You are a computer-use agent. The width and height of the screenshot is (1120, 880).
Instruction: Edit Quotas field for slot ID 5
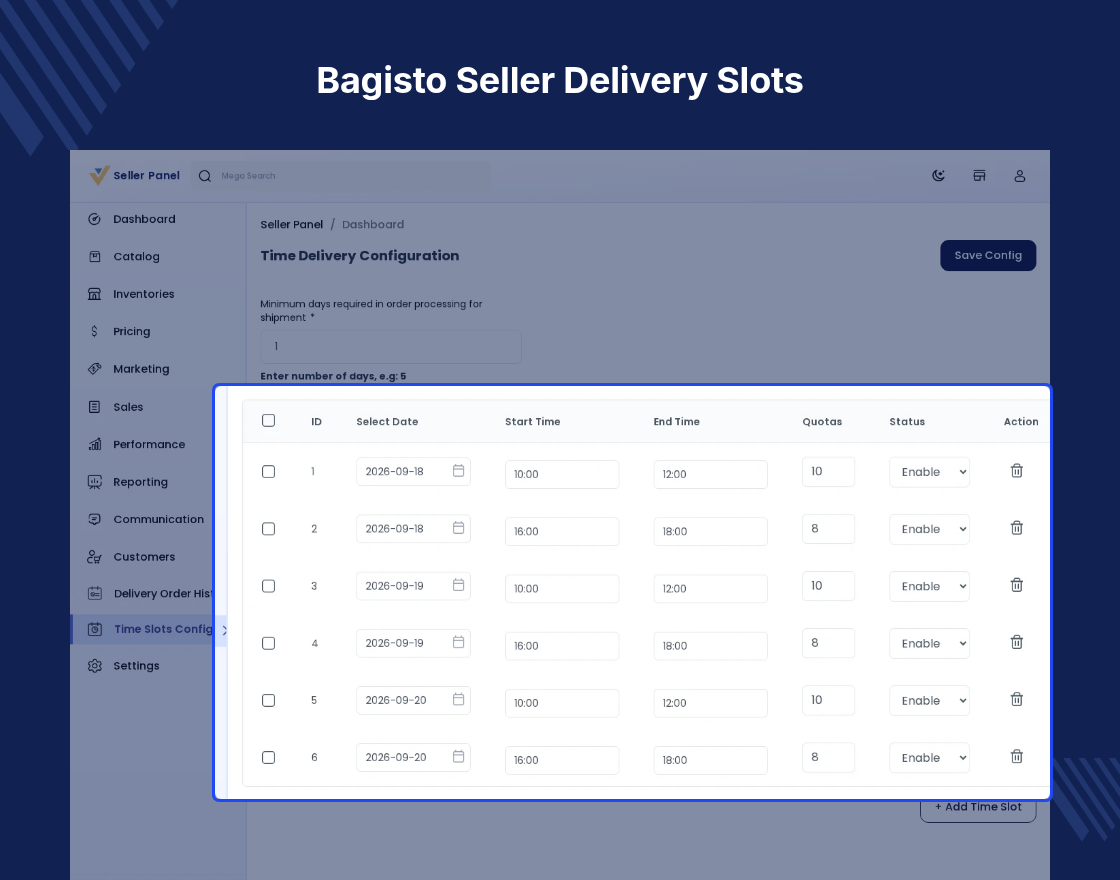coord(829,700)
